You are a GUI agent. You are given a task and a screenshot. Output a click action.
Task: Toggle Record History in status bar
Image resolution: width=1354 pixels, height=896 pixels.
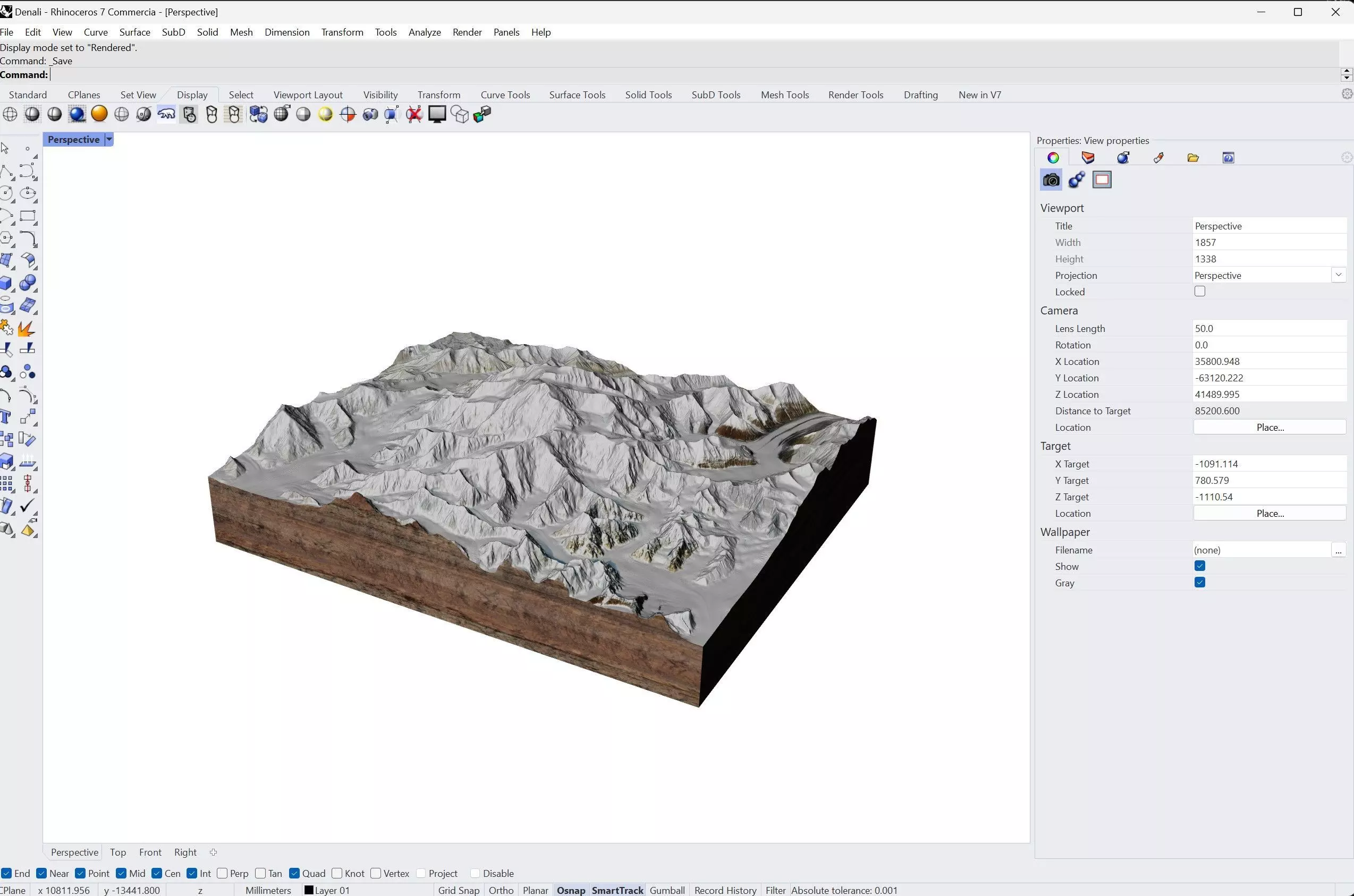pos(725,890)
